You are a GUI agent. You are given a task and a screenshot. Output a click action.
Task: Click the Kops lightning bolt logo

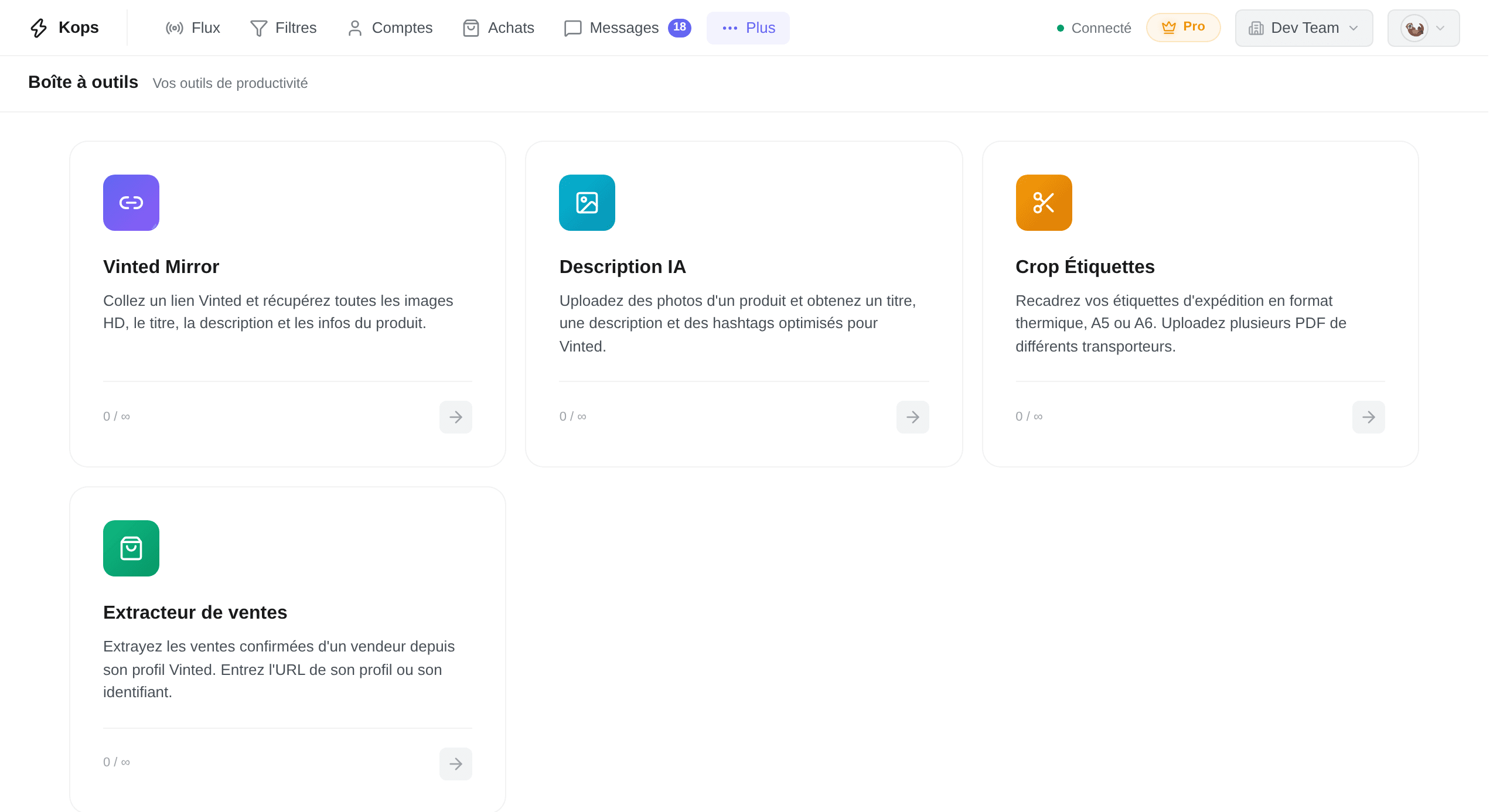click(x=39, y=28)
